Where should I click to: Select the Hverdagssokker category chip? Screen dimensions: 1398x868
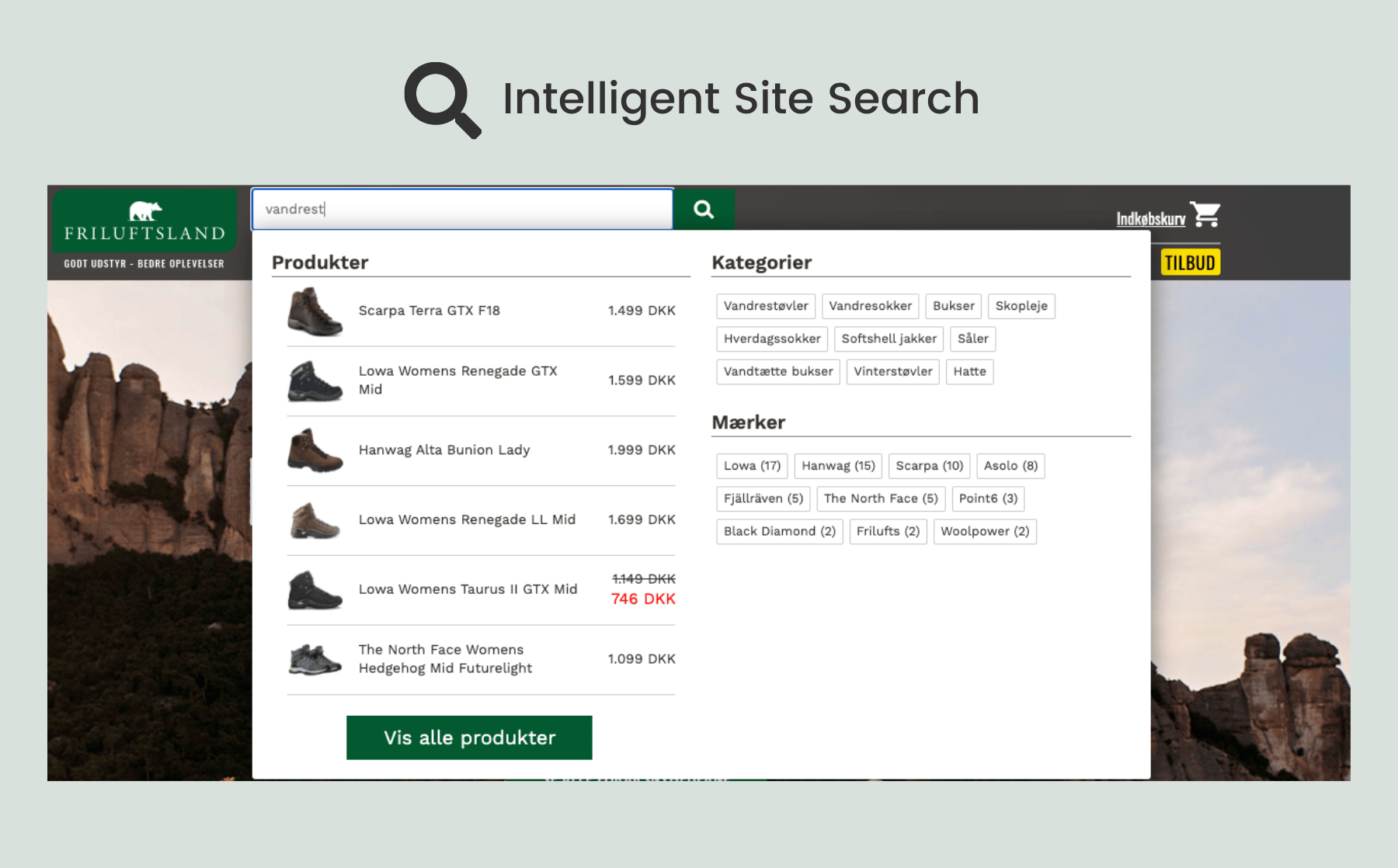pyautogui.click(x=772, y=339)
